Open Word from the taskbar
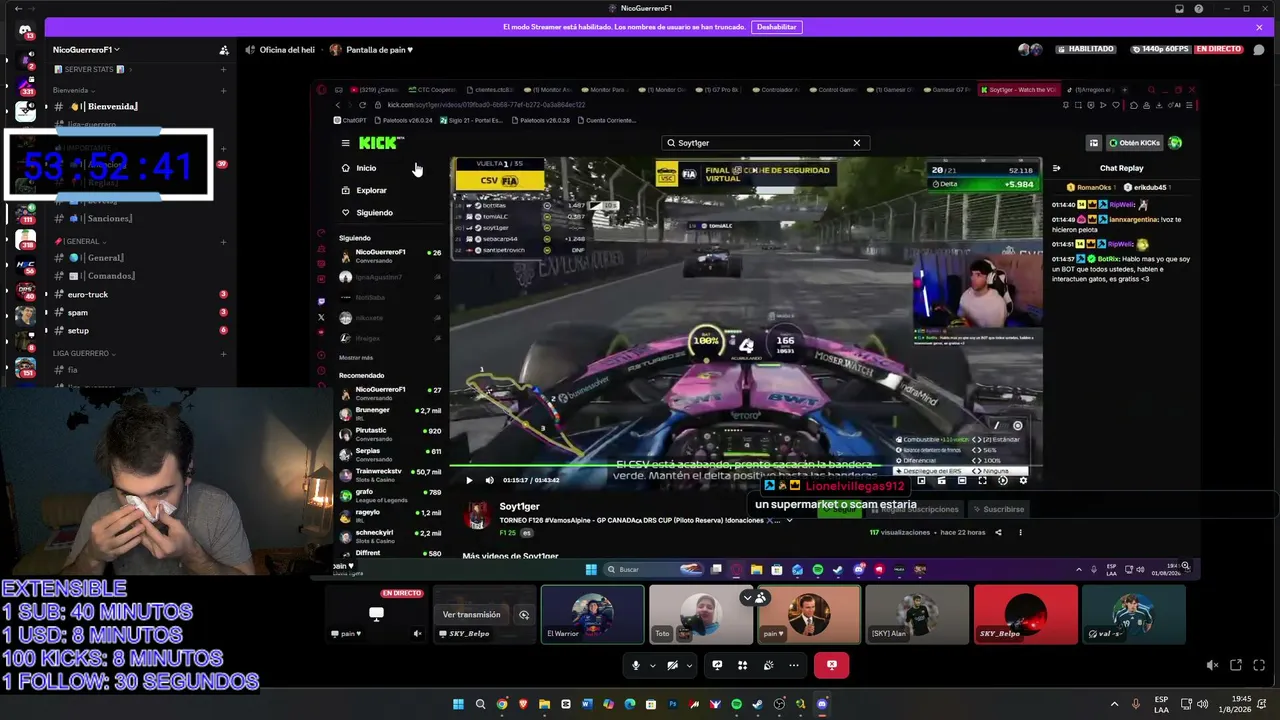 (587, 704)
